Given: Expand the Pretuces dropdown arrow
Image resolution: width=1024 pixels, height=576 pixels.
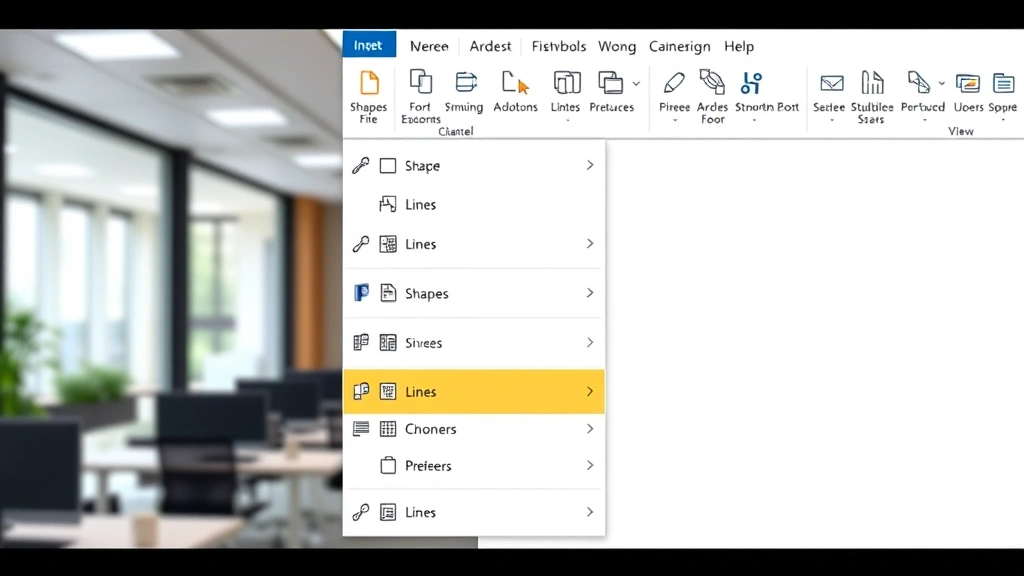Looking at the screenshot, I should click(636, 83).
